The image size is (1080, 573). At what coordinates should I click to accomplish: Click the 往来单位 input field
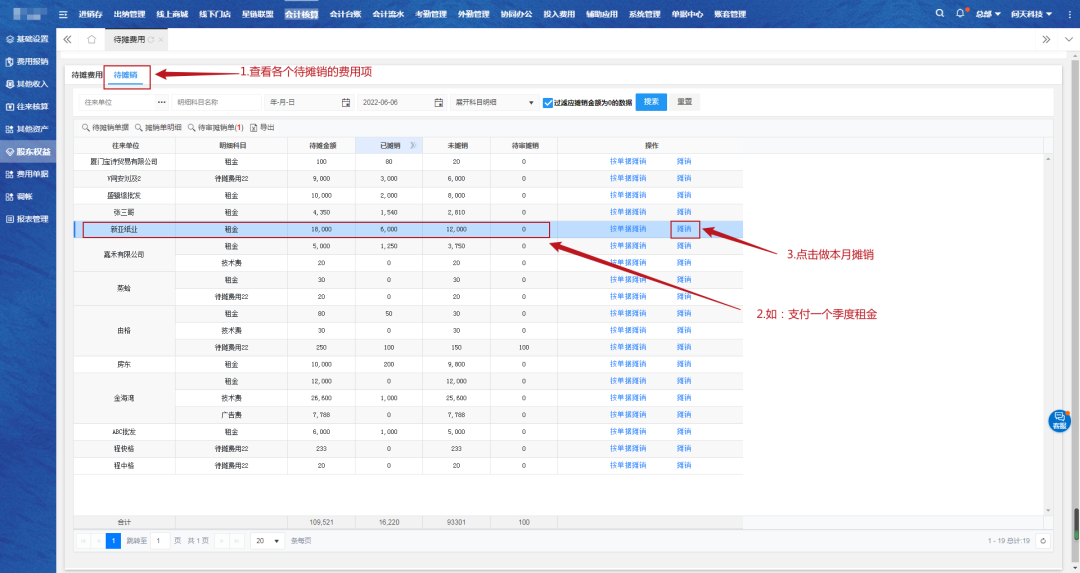[x=117, y=102]
